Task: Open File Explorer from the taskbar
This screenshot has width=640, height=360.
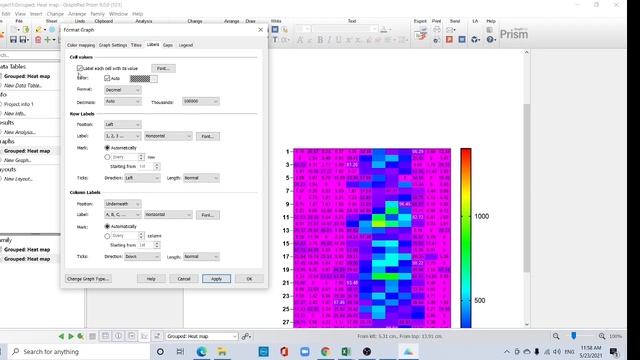Action: (222, 351)
